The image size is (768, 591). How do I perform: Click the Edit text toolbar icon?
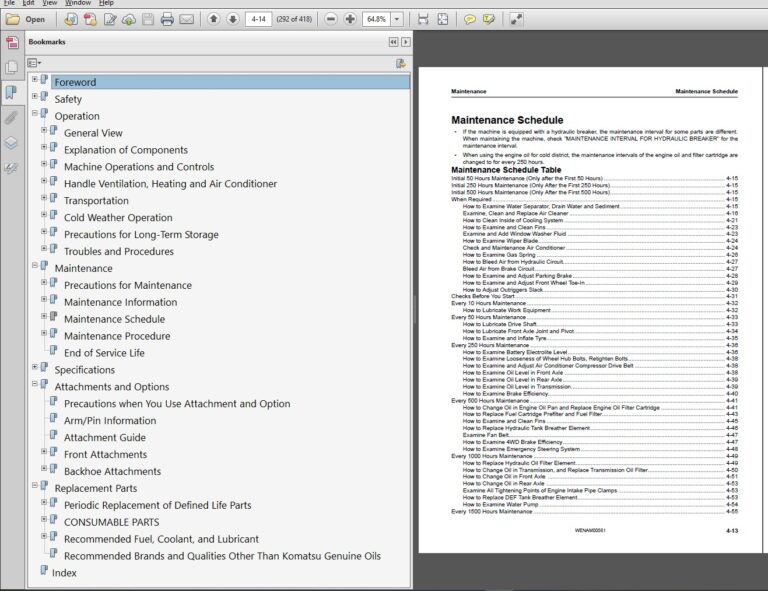(110, 20)
